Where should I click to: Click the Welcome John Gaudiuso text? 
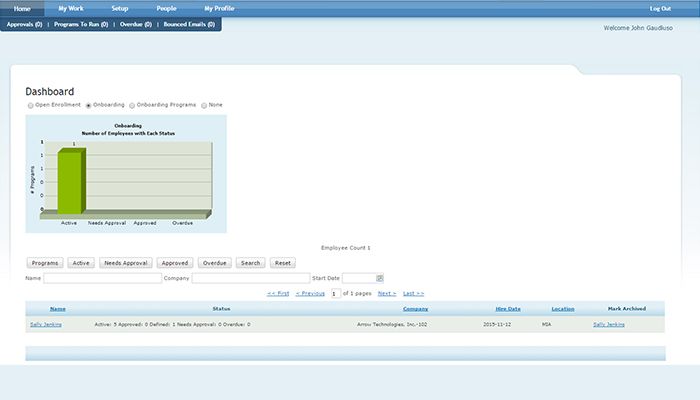click(638, 28)
